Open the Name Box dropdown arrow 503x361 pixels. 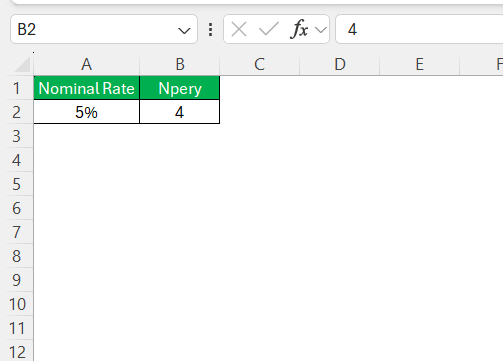[184, 31]
